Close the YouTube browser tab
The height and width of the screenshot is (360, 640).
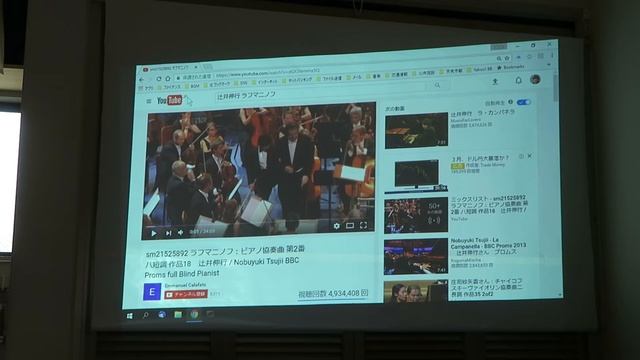(x=196, y=67)
